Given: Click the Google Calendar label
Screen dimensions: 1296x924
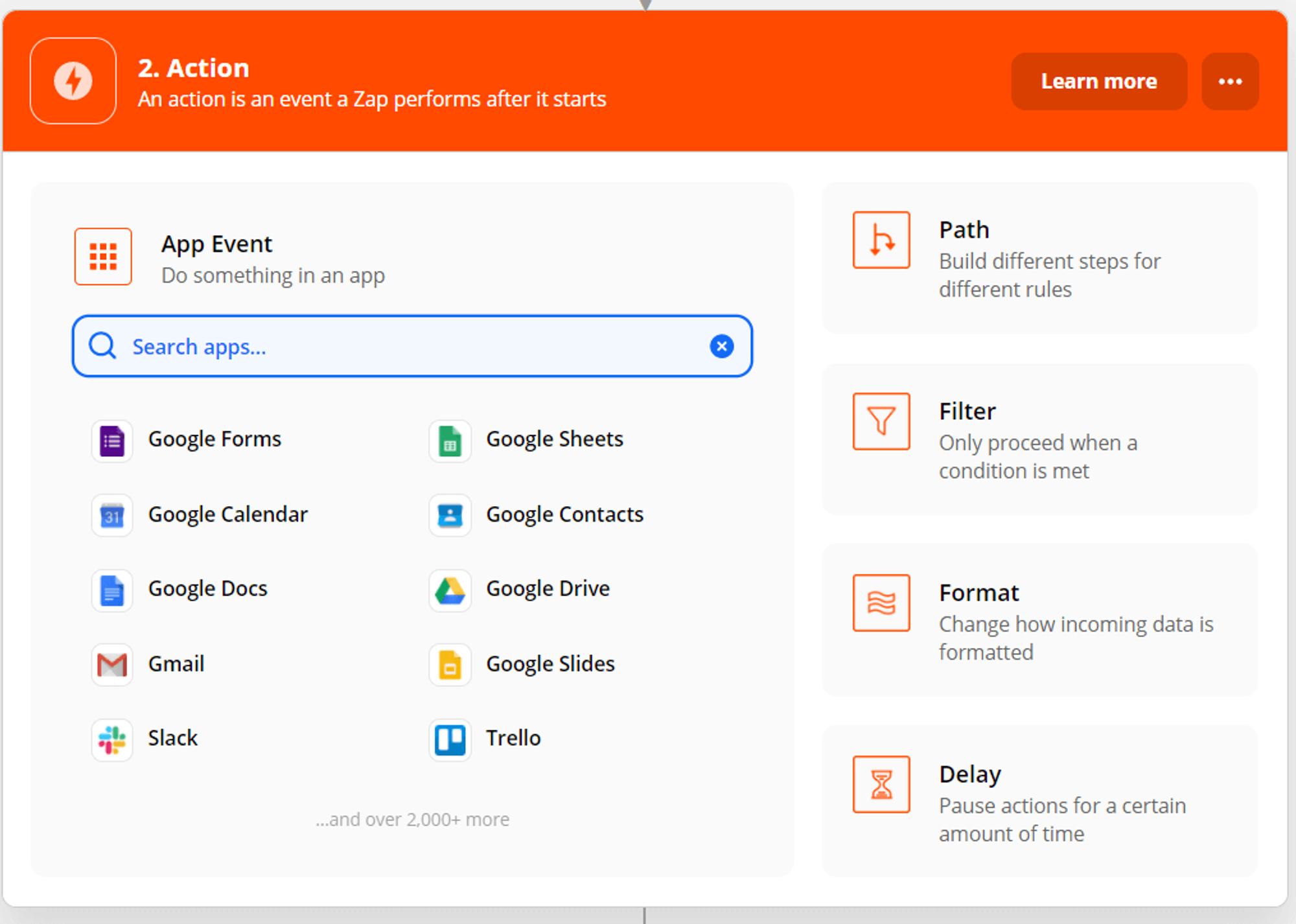Looking at the screenshot, I should (x=228, y=514).
